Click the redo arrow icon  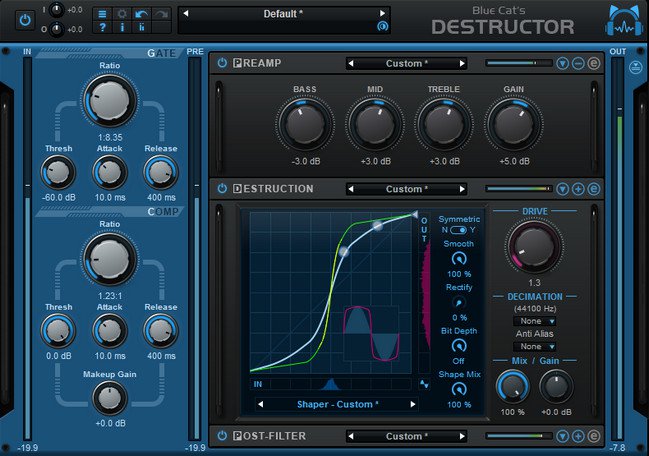tap(161, 14)
